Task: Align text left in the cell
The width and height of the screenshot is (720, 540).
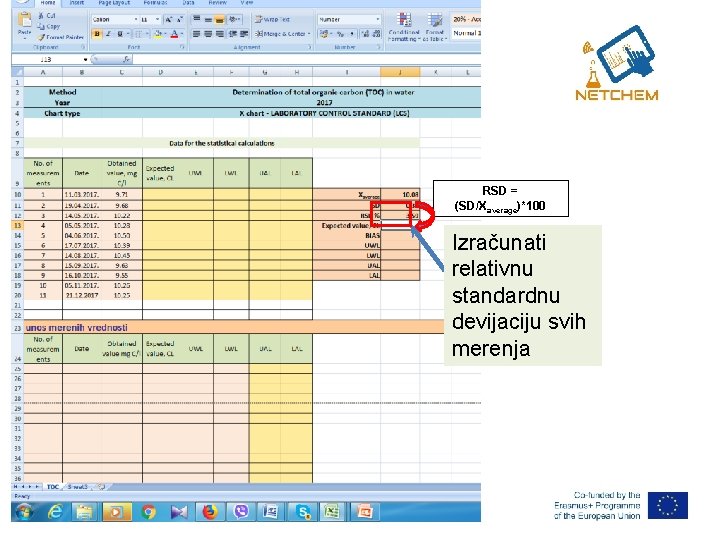Action: tap(196, 34)
